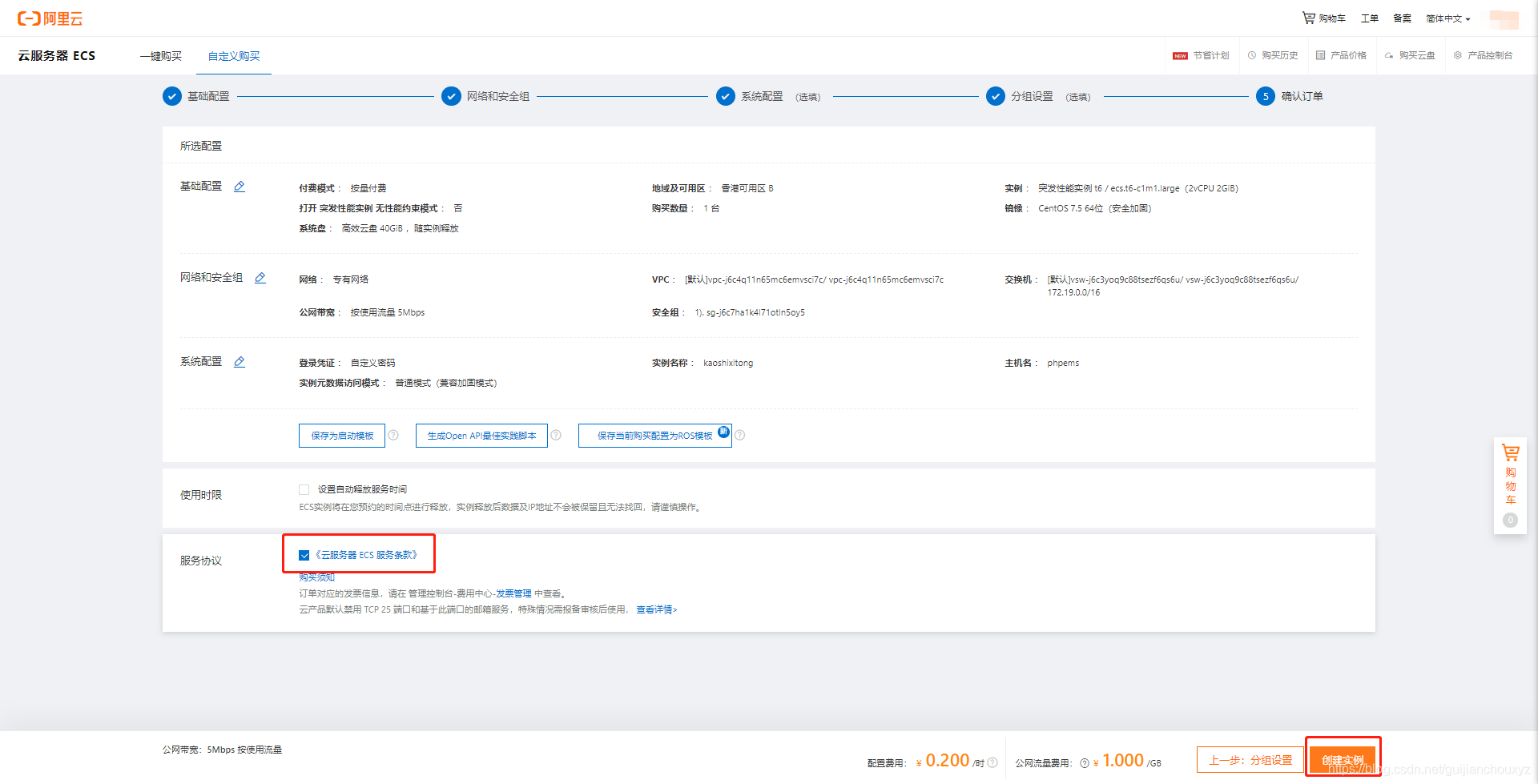Switch to 自定义购买 tab

pyautogui.click(x=234, y=56)
